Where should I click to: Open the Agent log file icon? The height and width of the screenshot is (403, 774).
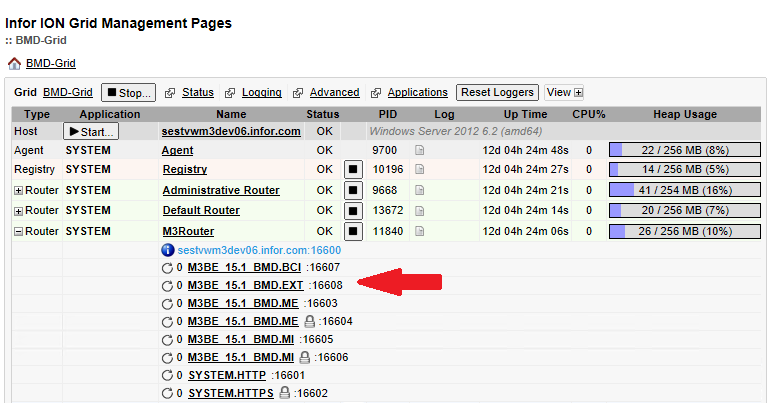420,150
